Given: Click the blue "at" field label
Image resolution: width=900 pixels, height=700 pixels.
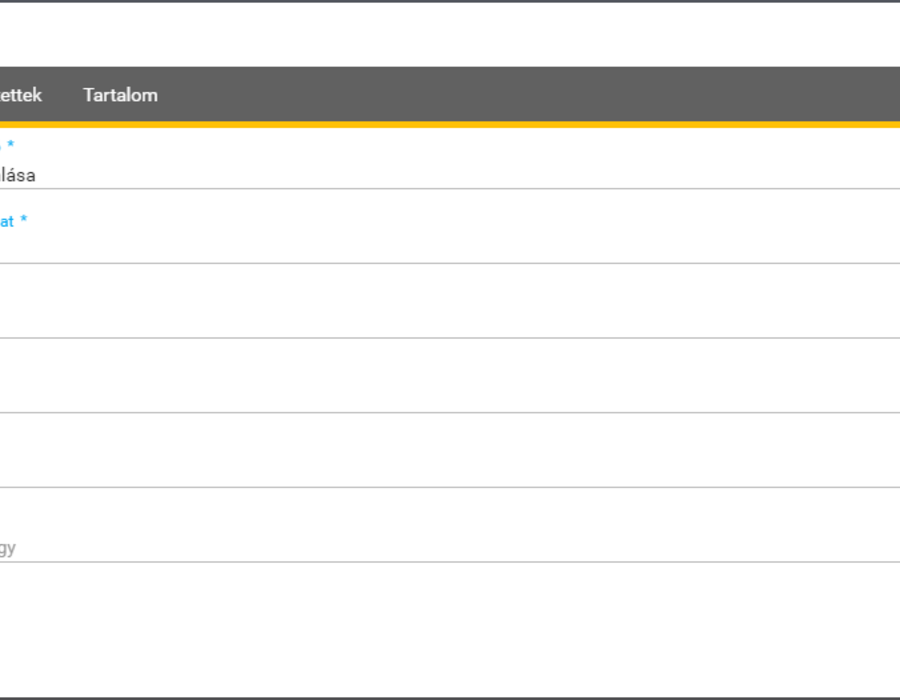Looking at the screenshot, I should (6, 221).
